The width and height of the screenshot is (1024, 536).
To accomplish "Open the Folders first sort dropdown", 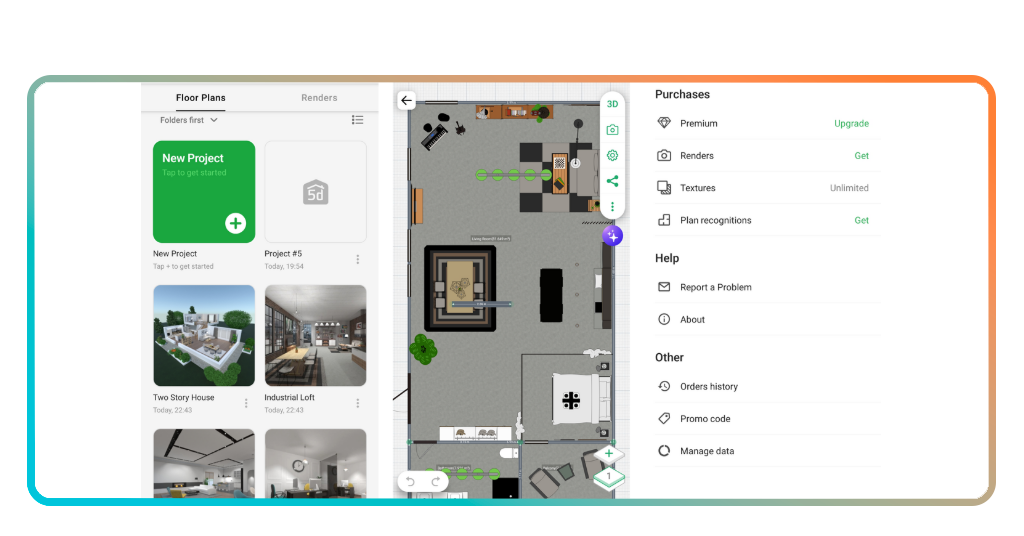I will coord(189,120).
